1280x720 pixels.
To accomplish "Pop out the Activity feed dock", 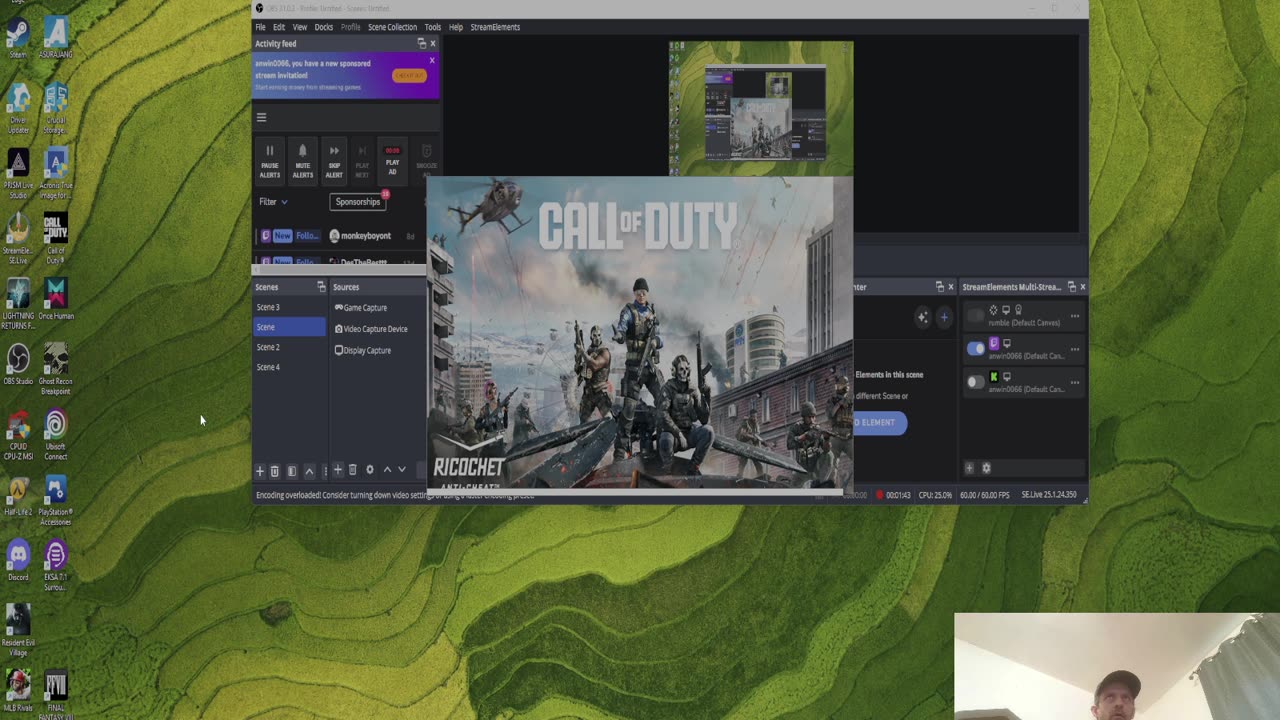I will click(421, 44).
